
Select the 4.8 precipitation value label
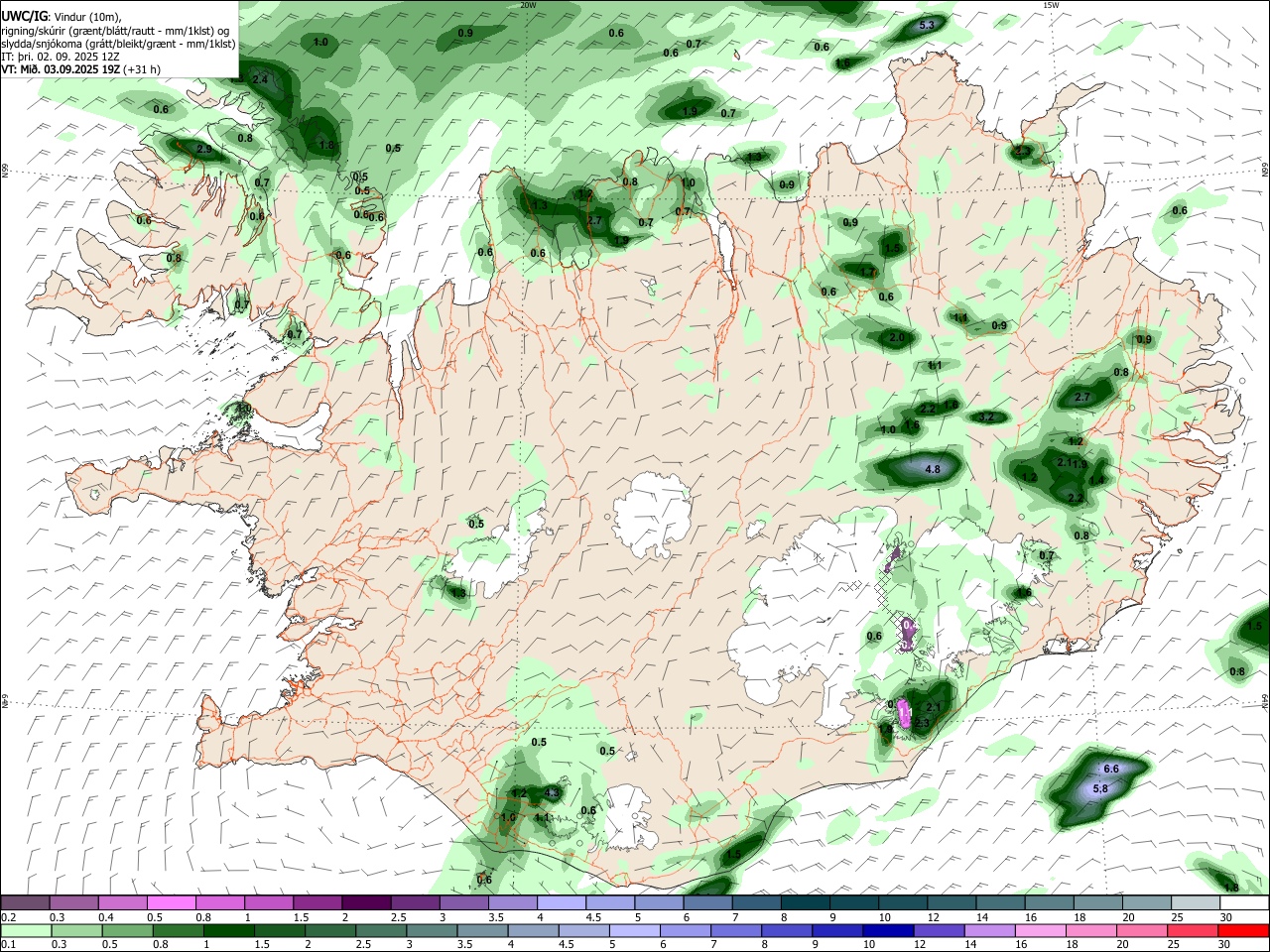point(933,469)
